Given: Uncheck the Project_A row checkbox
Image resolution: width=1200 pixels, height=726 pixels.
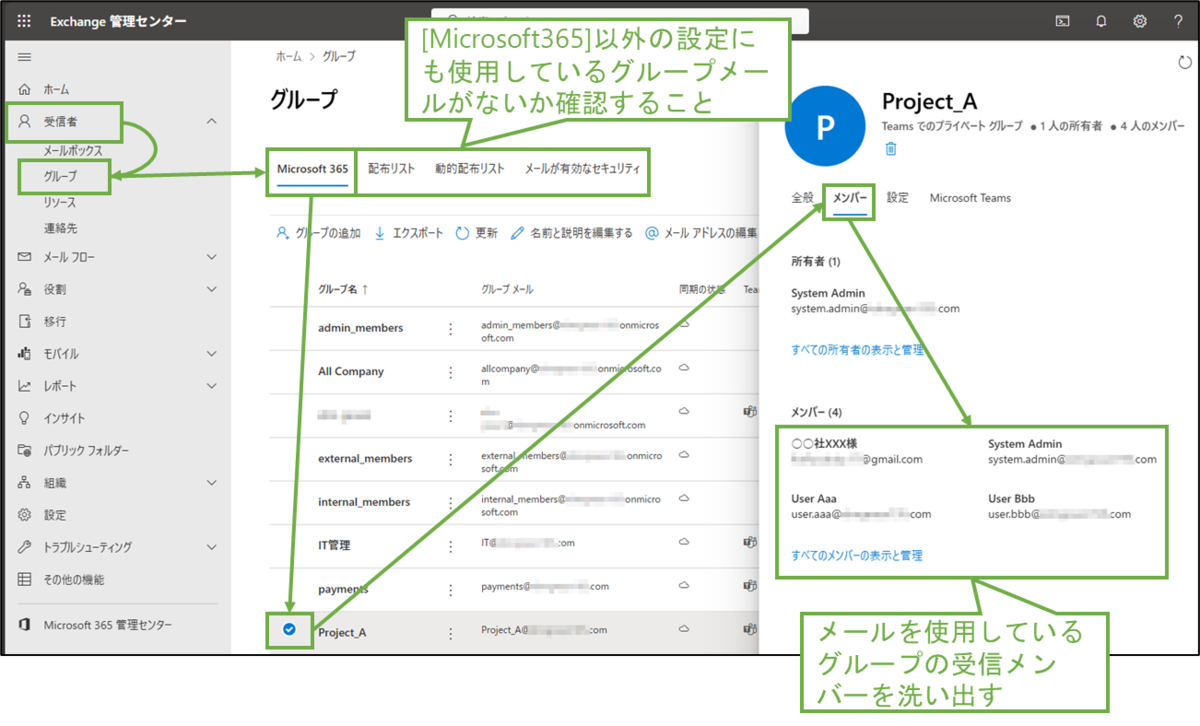Looking at the screenshot, I should [289, 629].
